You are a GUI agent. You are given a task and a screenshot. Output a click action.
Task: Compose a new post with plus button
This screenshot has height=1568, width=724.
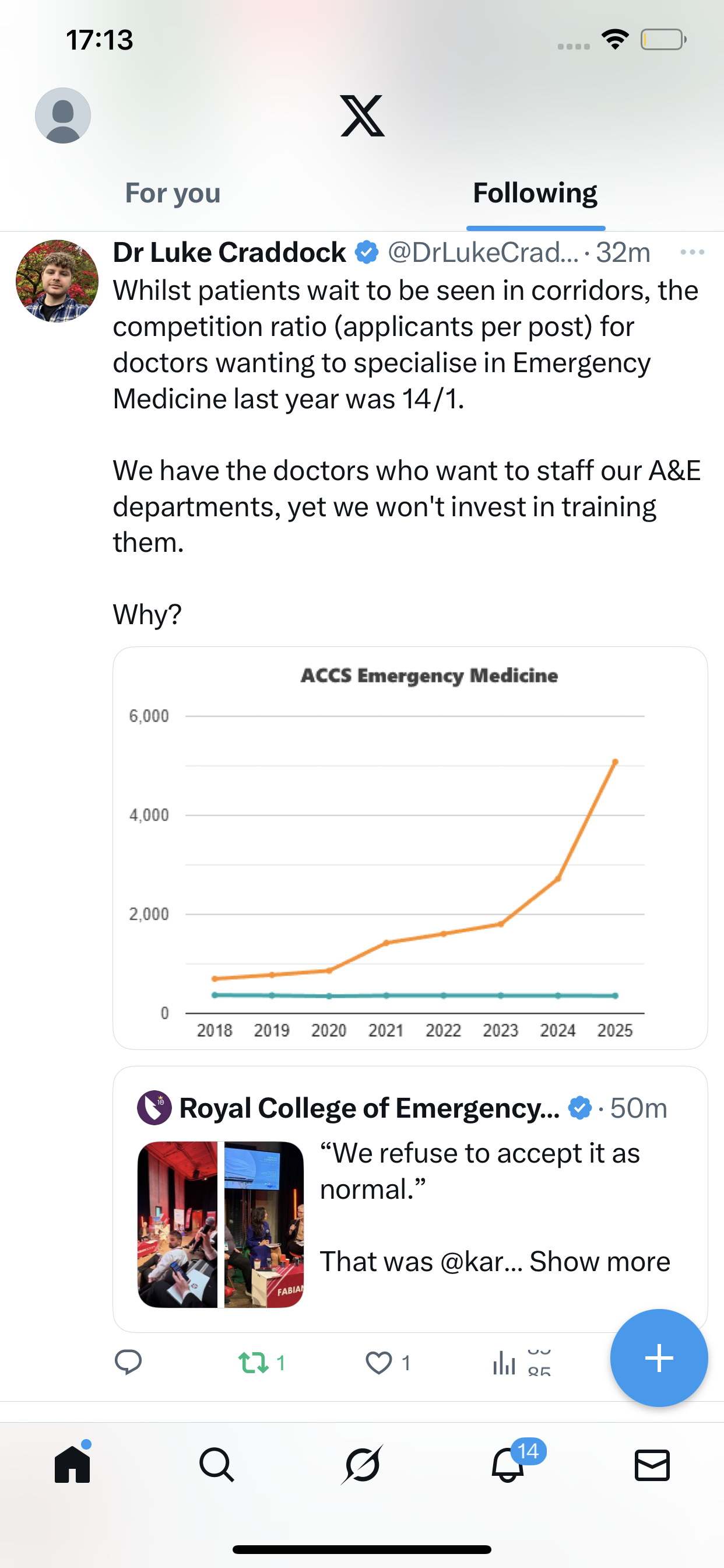[659, 1358]
